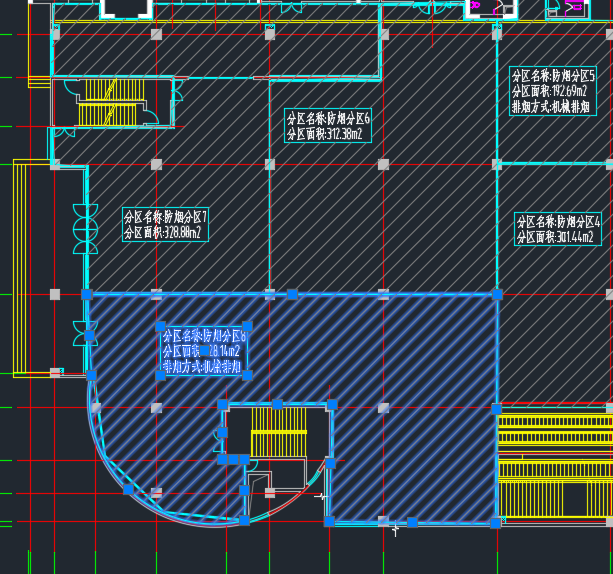Viewport: 613px width, 574px height.
Task: Grab the top-right corner grip of selected zone
Action: [x=497, y=294]
